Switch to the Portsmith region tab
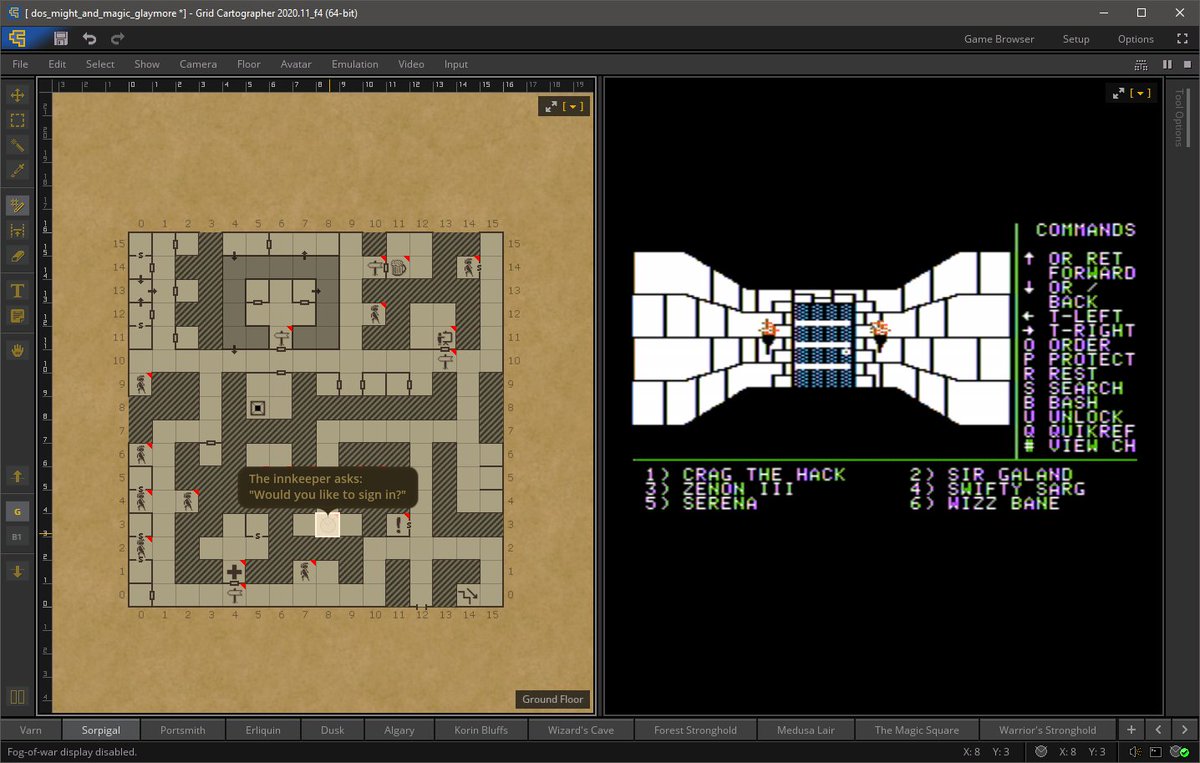The width and height of the screenshot is (1200, 763). click(183, 730)
